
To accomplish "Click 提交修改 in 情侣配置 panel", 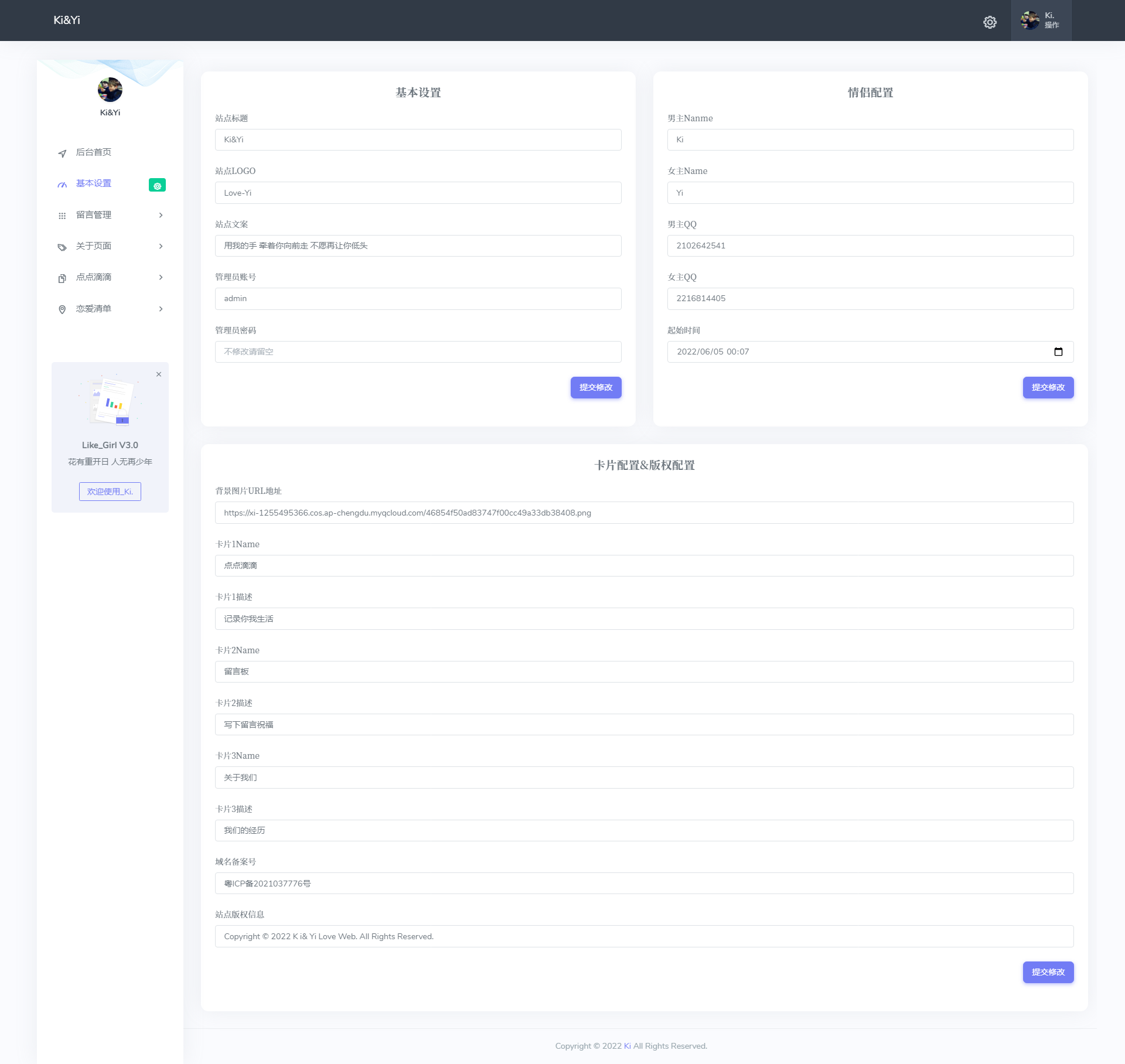I will point(1048,387).
